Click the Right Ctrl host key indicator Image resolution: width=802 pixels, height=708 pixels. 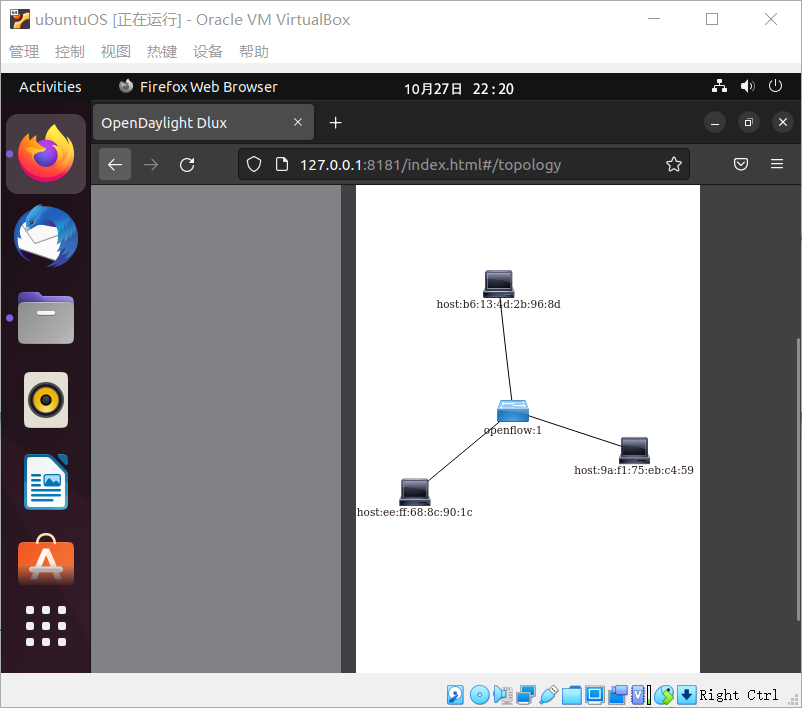[739, 695]
